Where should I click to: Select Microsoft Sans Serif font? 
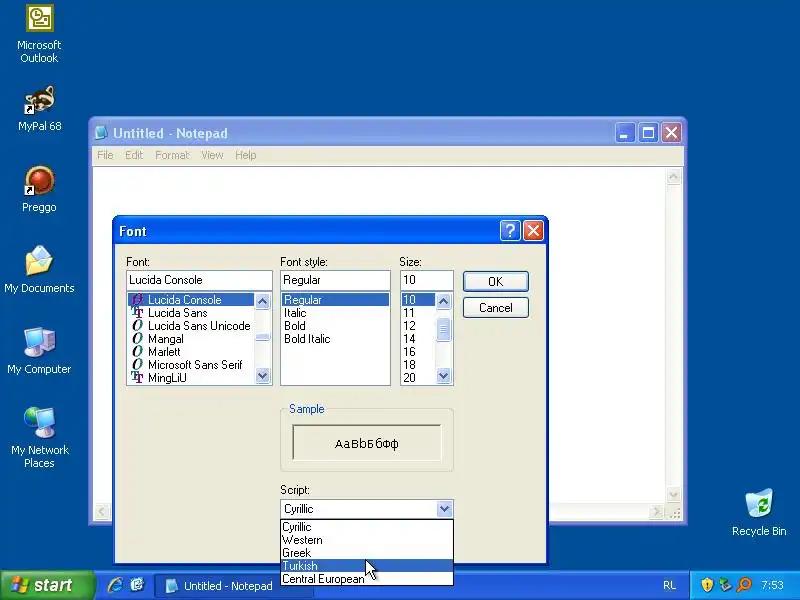[191, 365]
